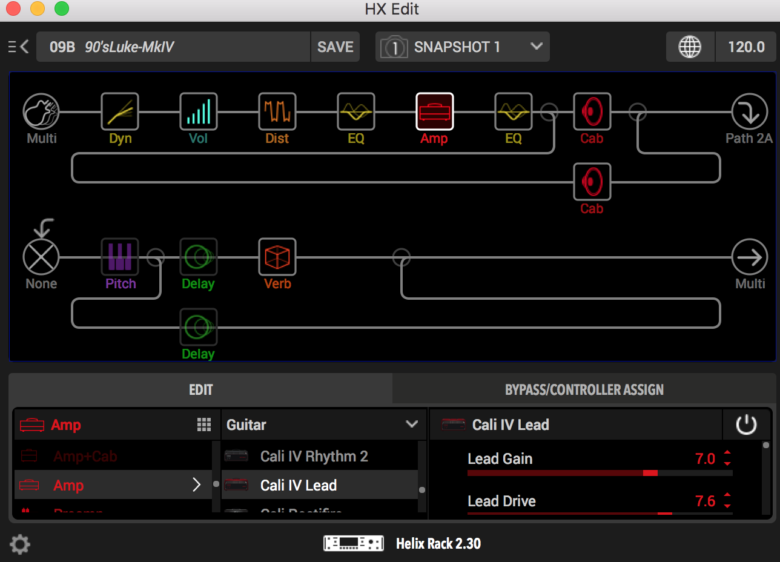Click the Helix Rack device icon

tap(353, 543)
